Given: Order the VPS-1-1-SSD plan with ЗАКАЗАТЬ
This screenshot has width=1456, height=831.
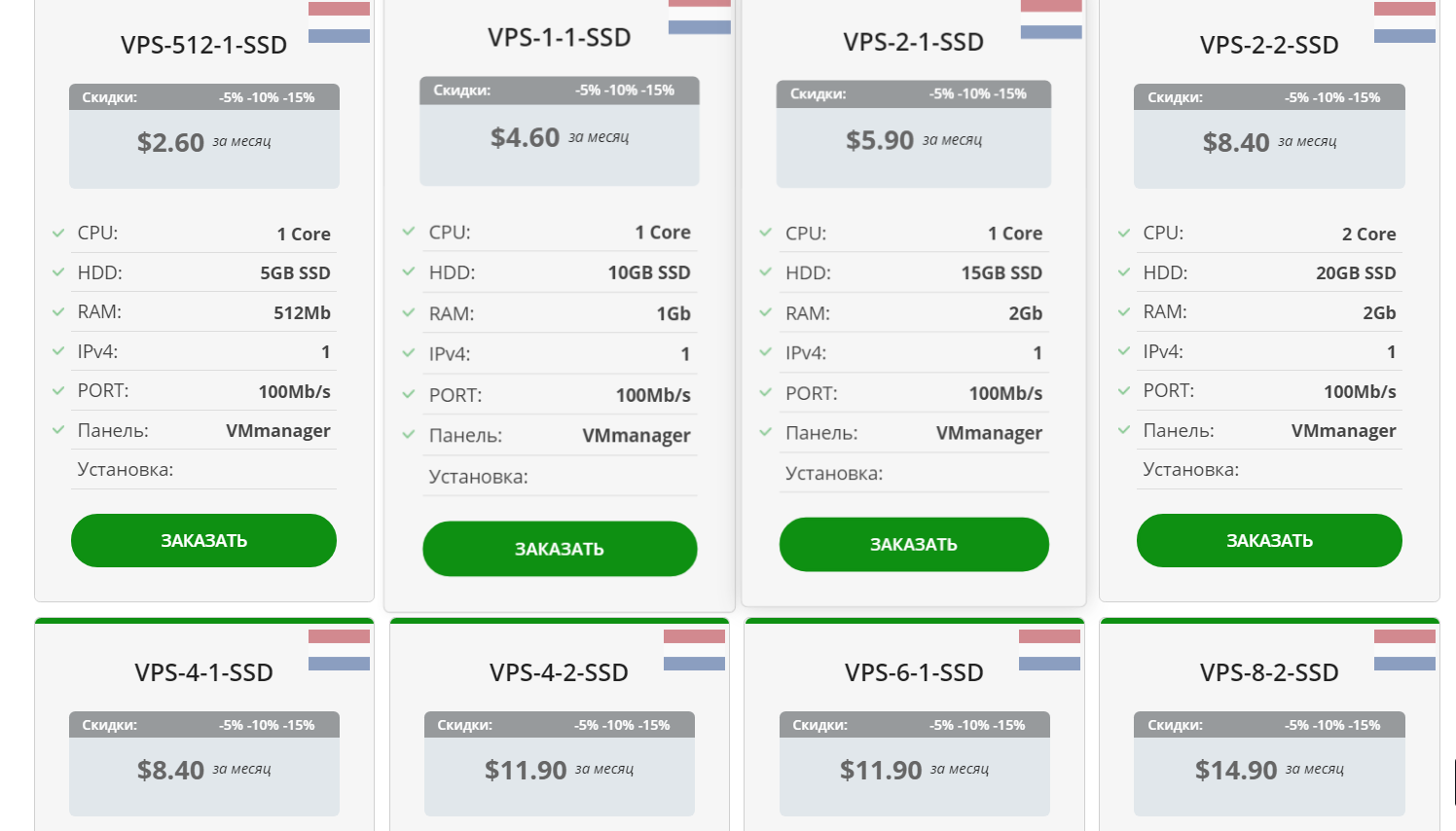Looking at the screenshot, I should (x=560, y=549).
